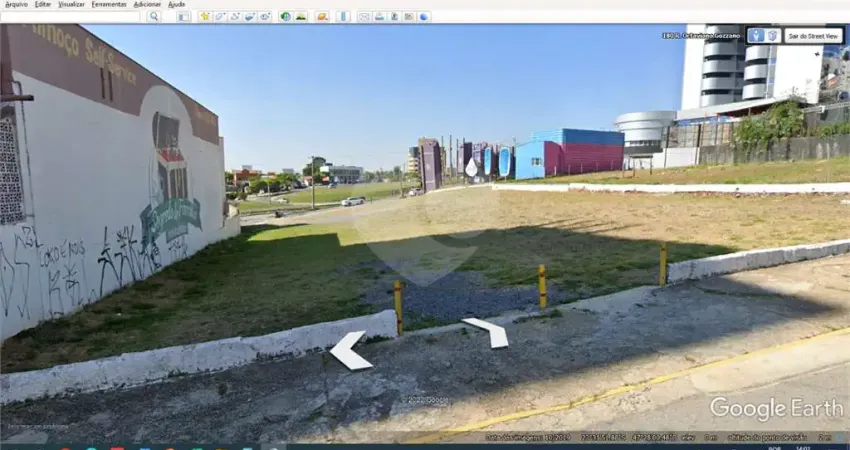The height and width of the screenshot is (450, 850).
Task: Click inside the search text field
Action: [x=72, y=16]
